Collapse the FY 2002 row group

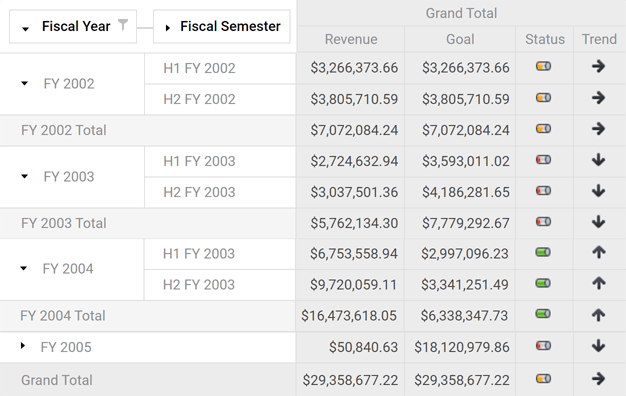point(24,83)
